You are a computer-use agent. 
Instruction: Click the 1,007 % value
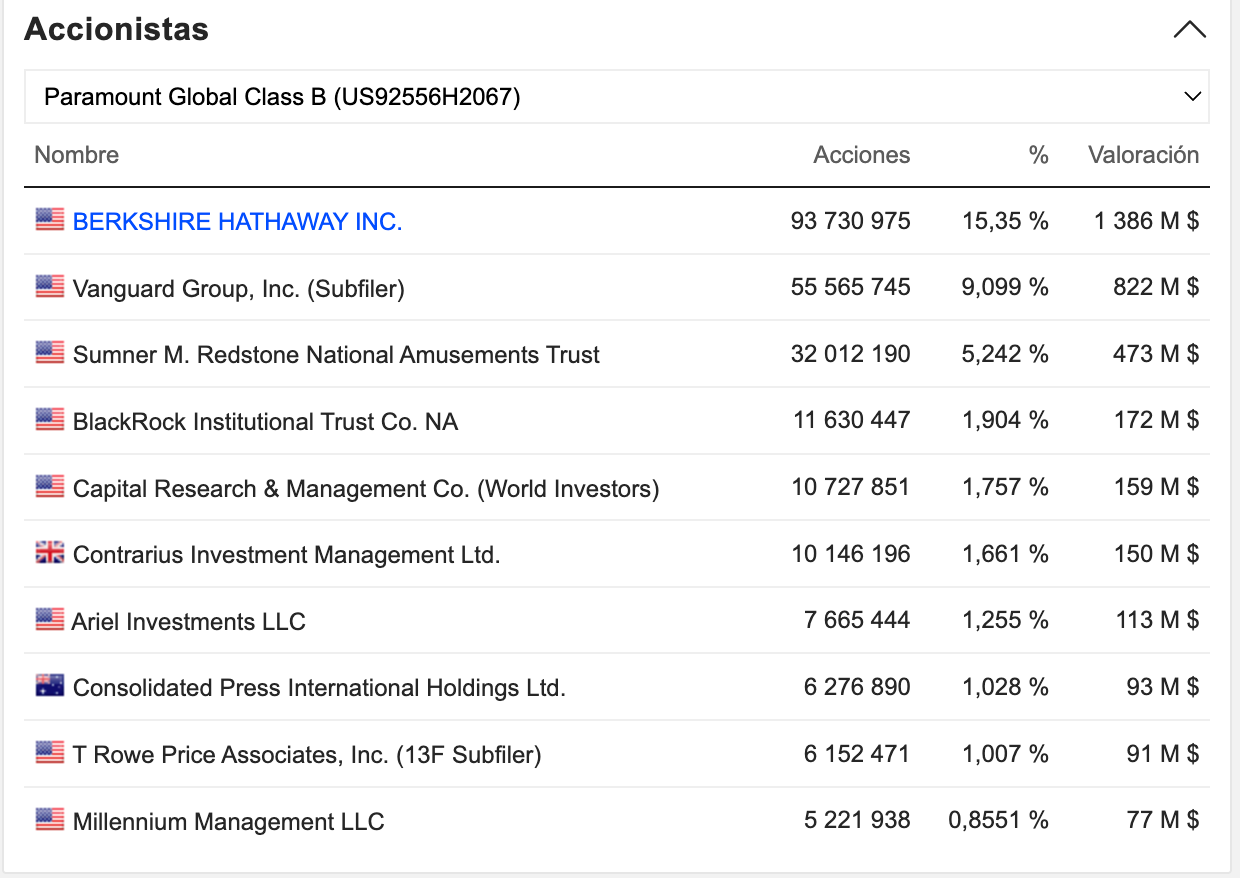click(x=1005, y=753)
